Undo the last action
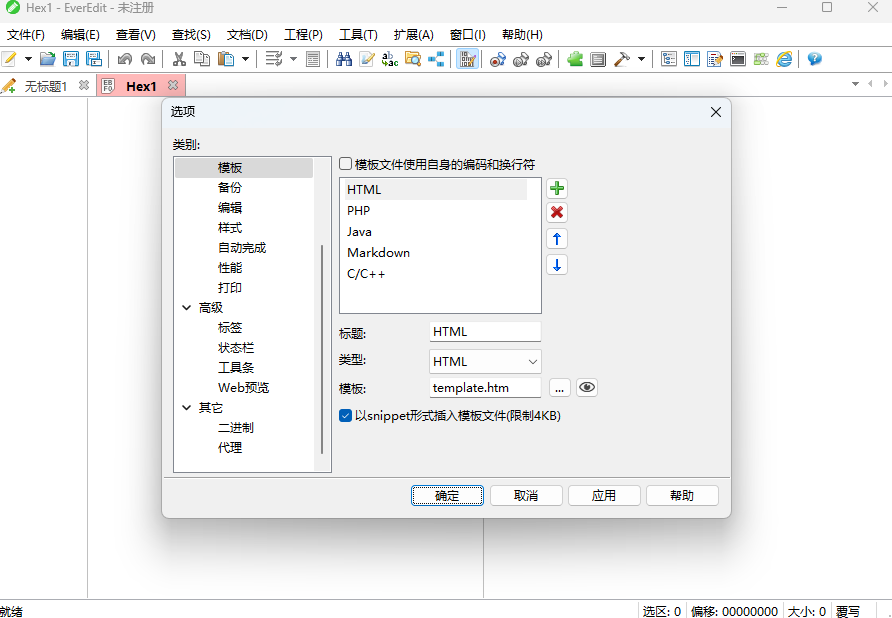892x618 pixels. click(125, 59)
